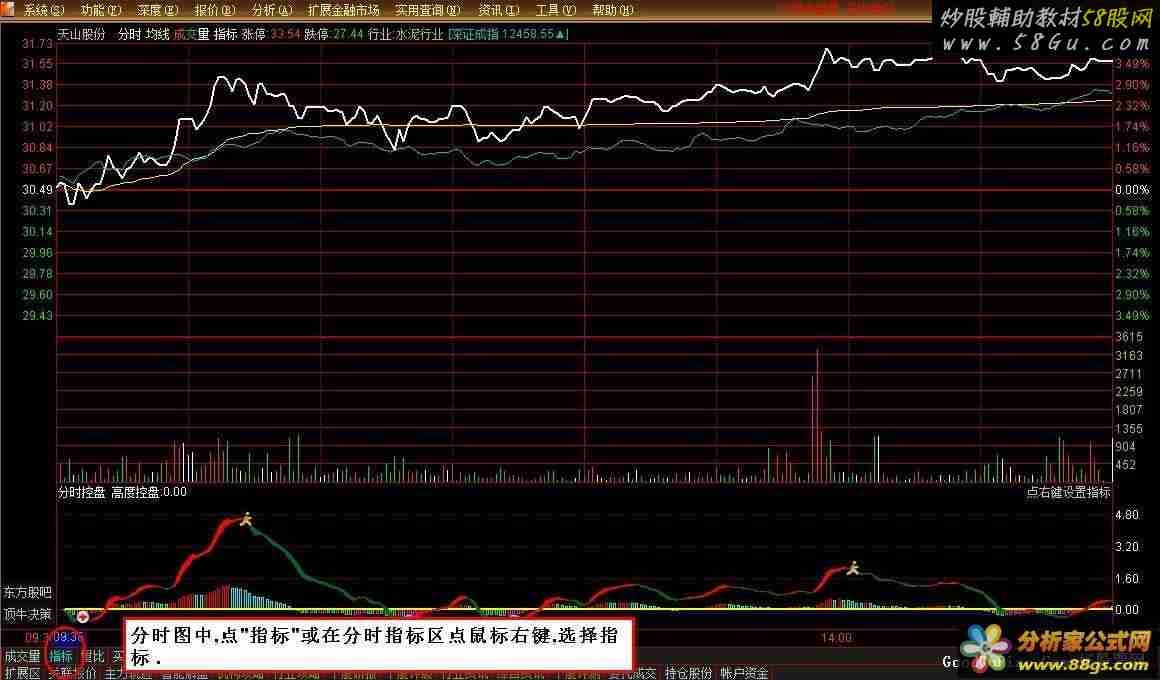The image size is (1160, 680).
Task: Click the tallest red volume spike bar
Action: pyautogui.click(x=817, y=416)
